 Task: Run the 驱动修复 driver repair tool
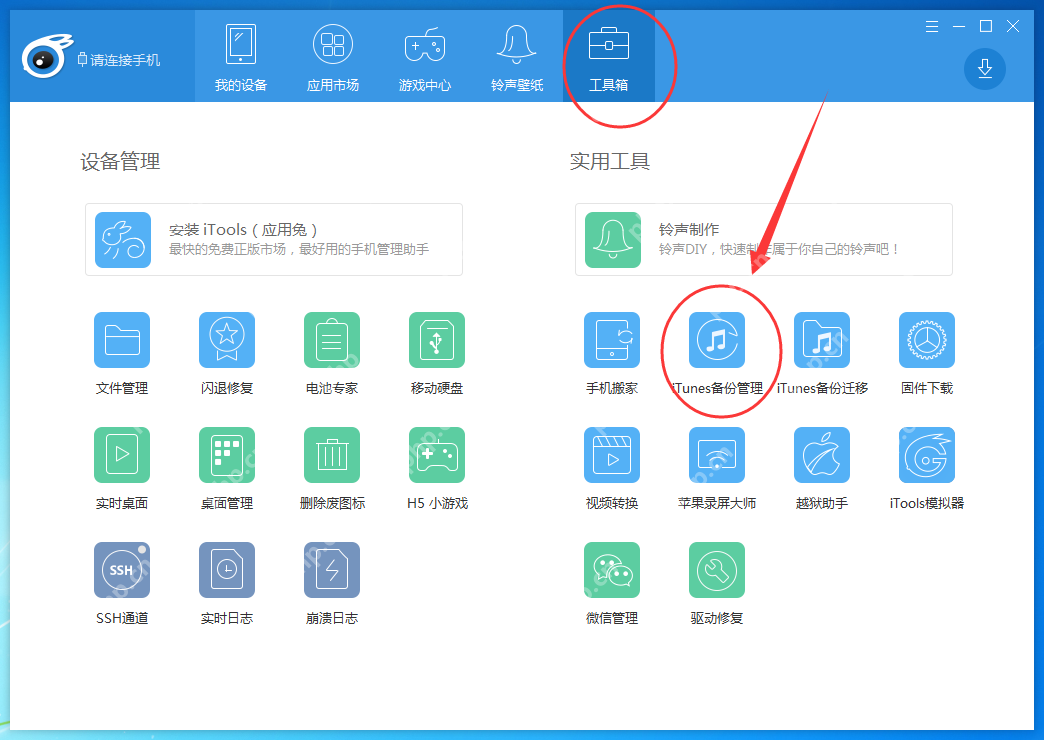(717, 570)
